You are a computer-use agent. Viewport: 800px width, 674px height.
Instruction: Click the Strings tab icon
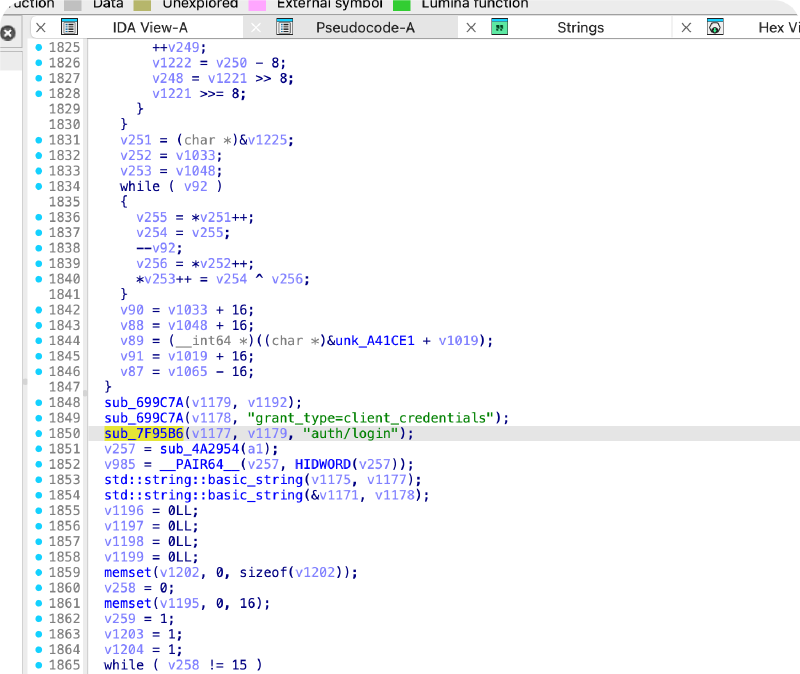point(499,27)
